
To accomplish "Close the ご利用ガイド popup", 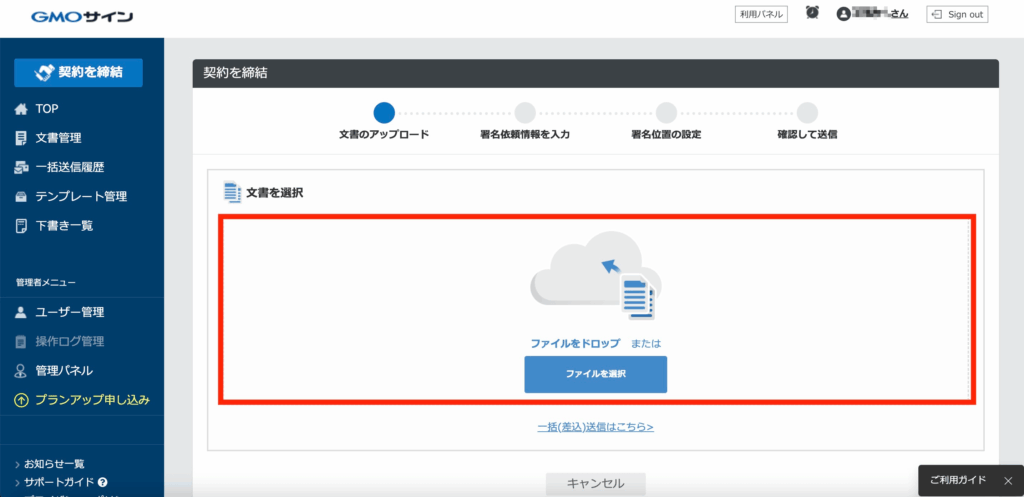I will click(1007, 481).
